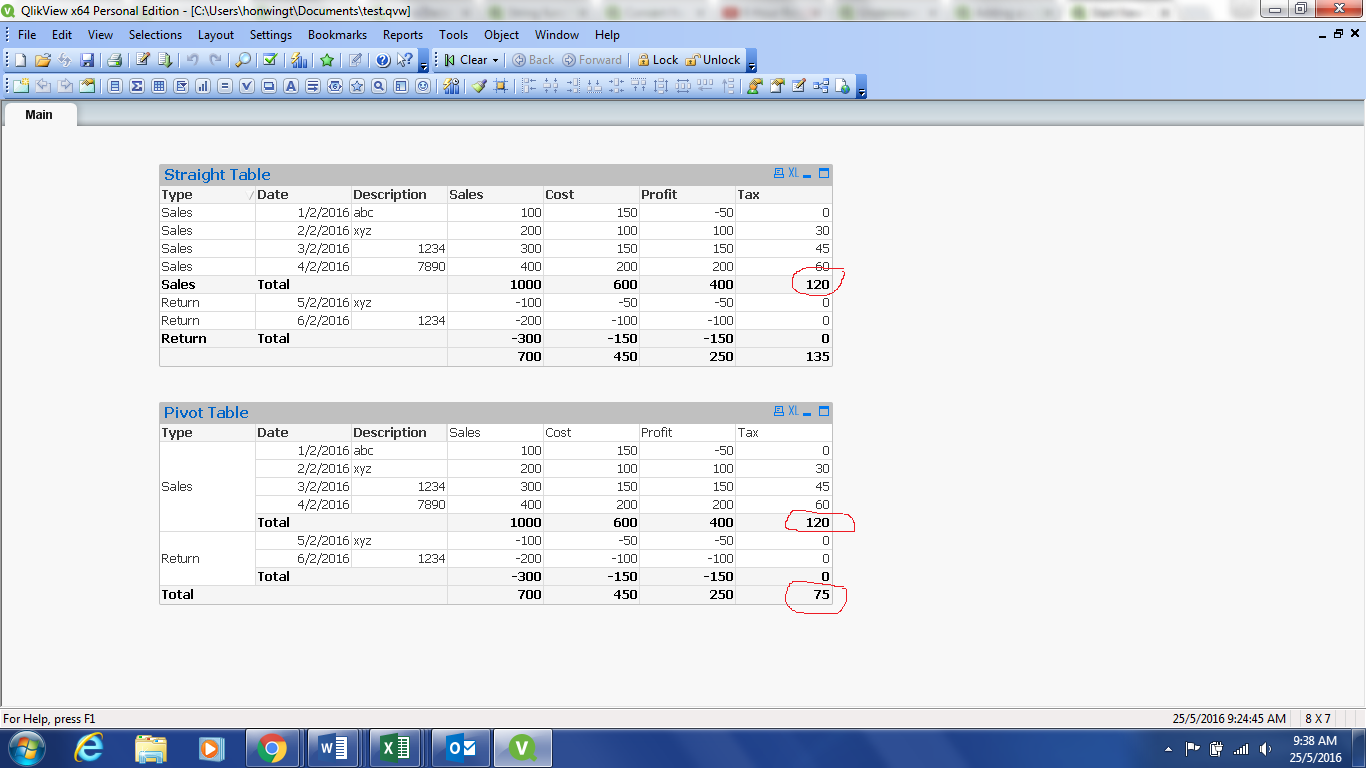
Task: Open the Edit Script editor icon
Action: [x=143, y=60]
